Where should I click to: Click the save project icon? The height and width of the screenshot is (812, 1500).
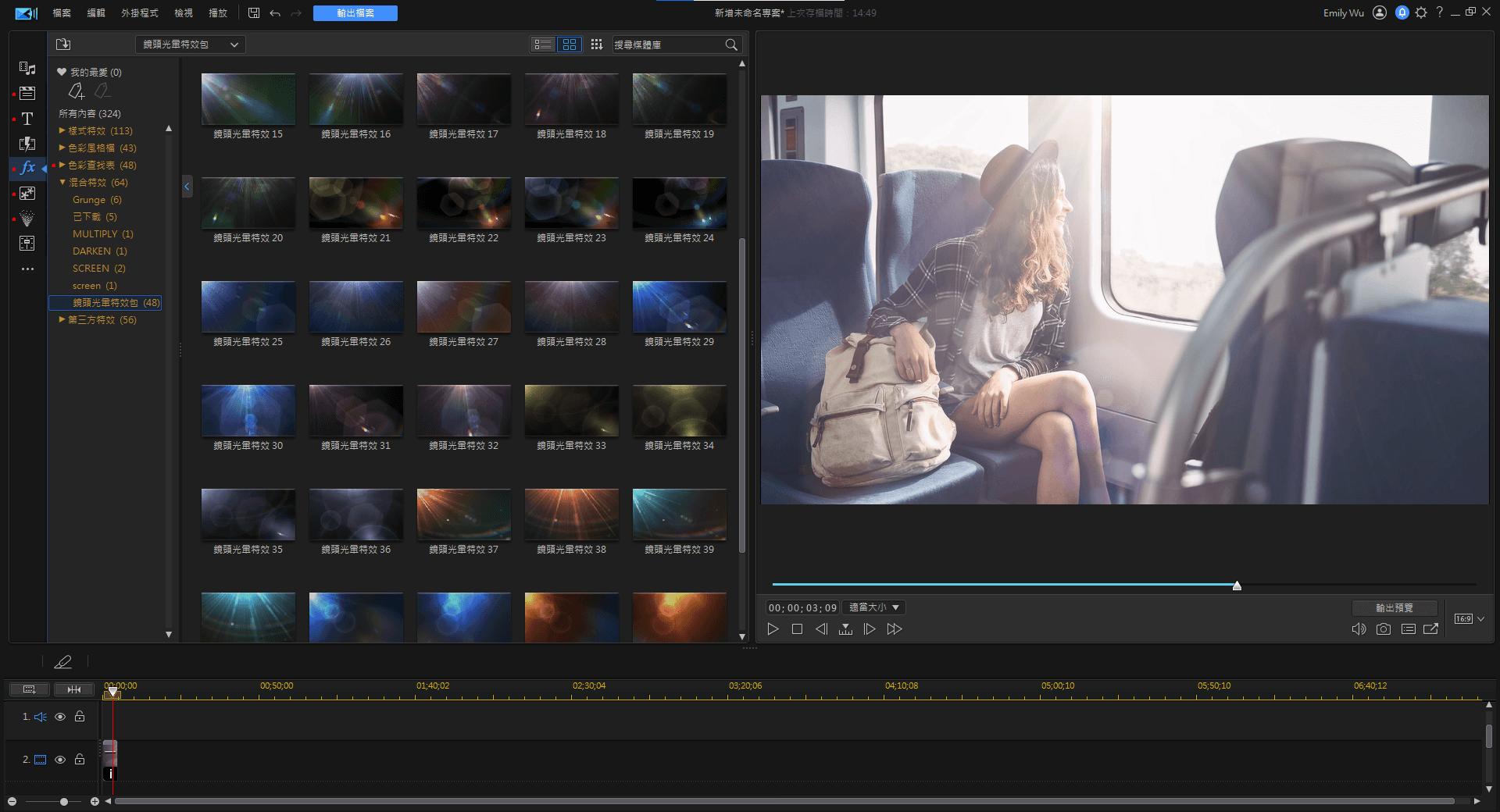point(254,13)
